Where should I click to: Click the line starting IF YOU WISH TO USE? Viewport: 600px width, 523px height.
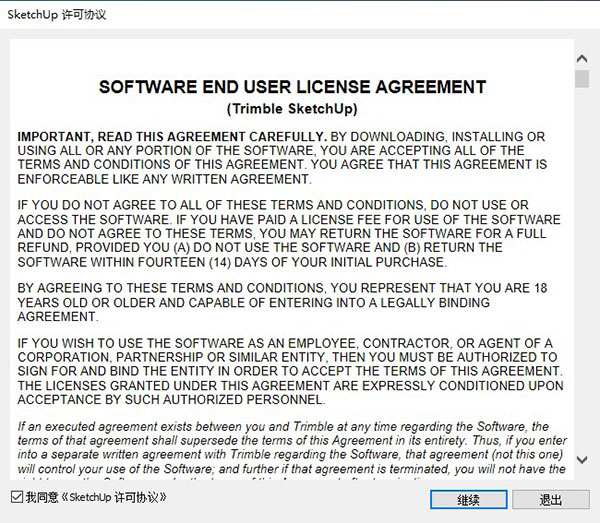pos(285,344)
